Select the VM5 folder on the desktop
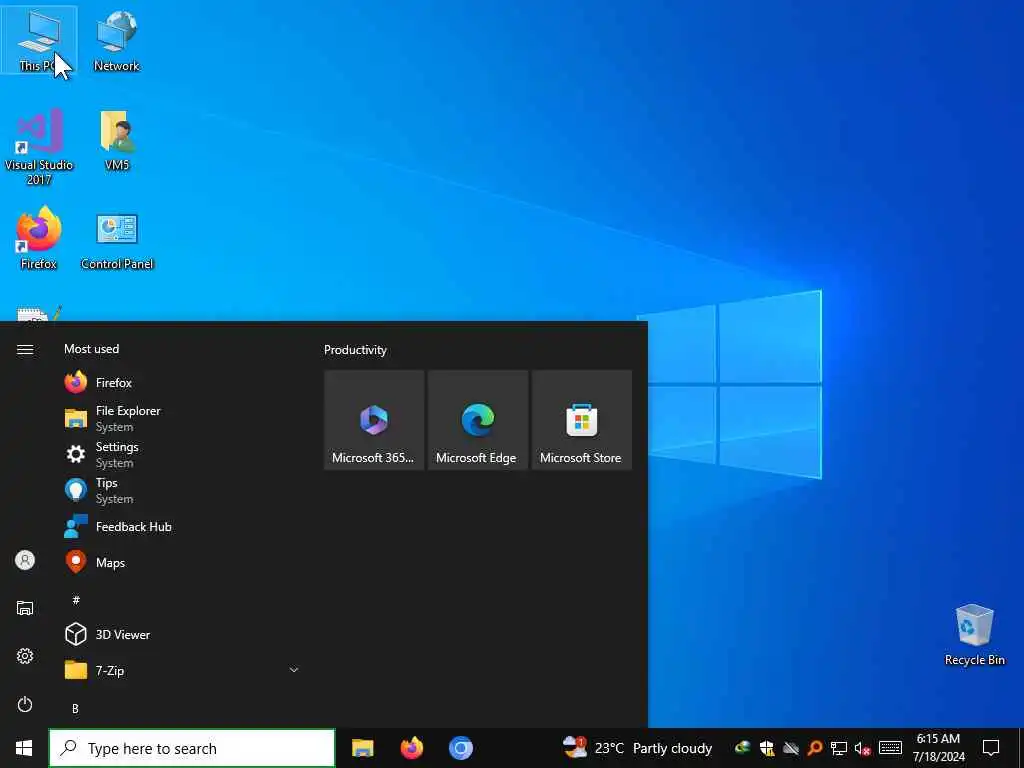This screenshot has width=1024, height=768. (117, 140)
